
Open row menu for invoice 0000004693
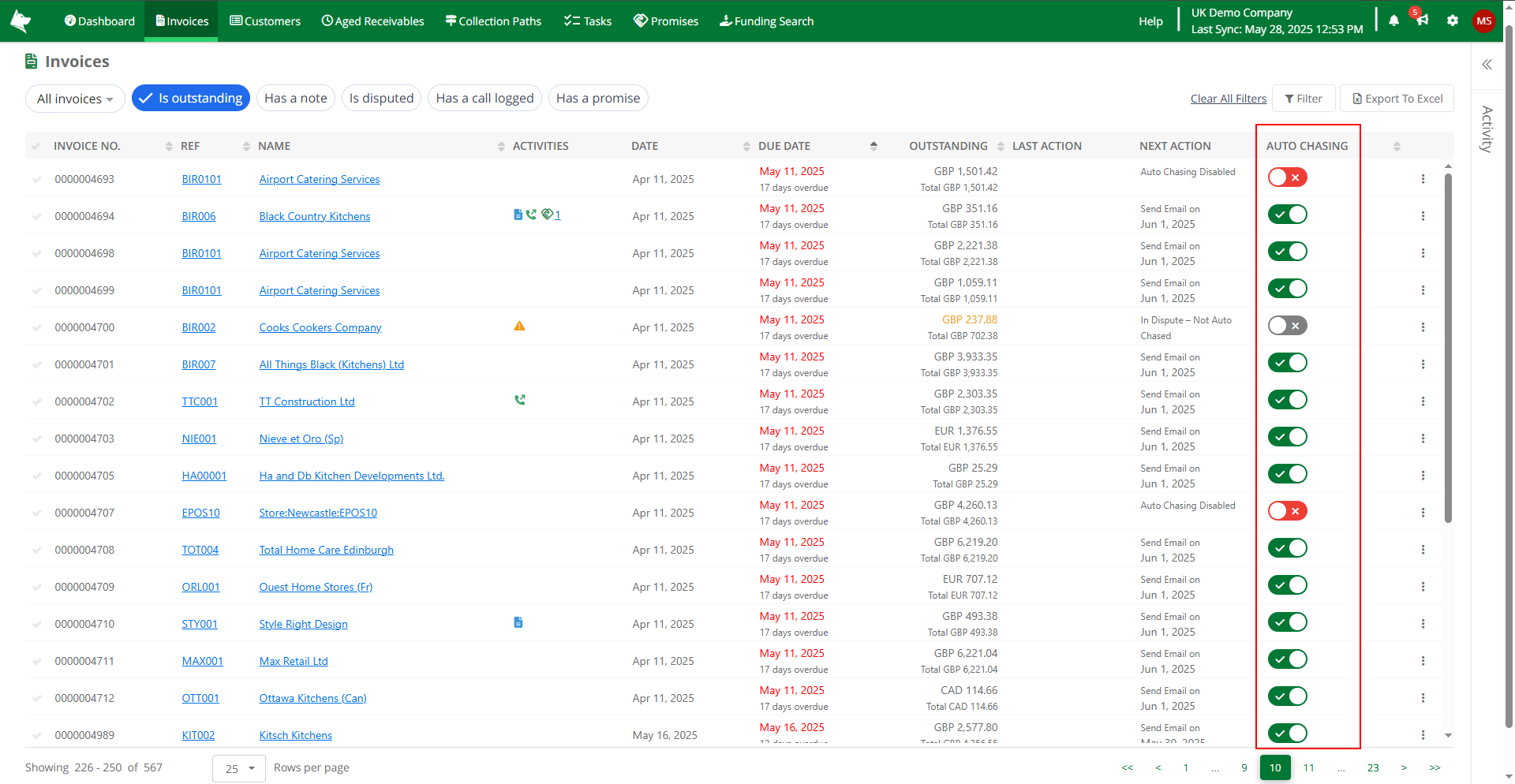(1423, 179)
